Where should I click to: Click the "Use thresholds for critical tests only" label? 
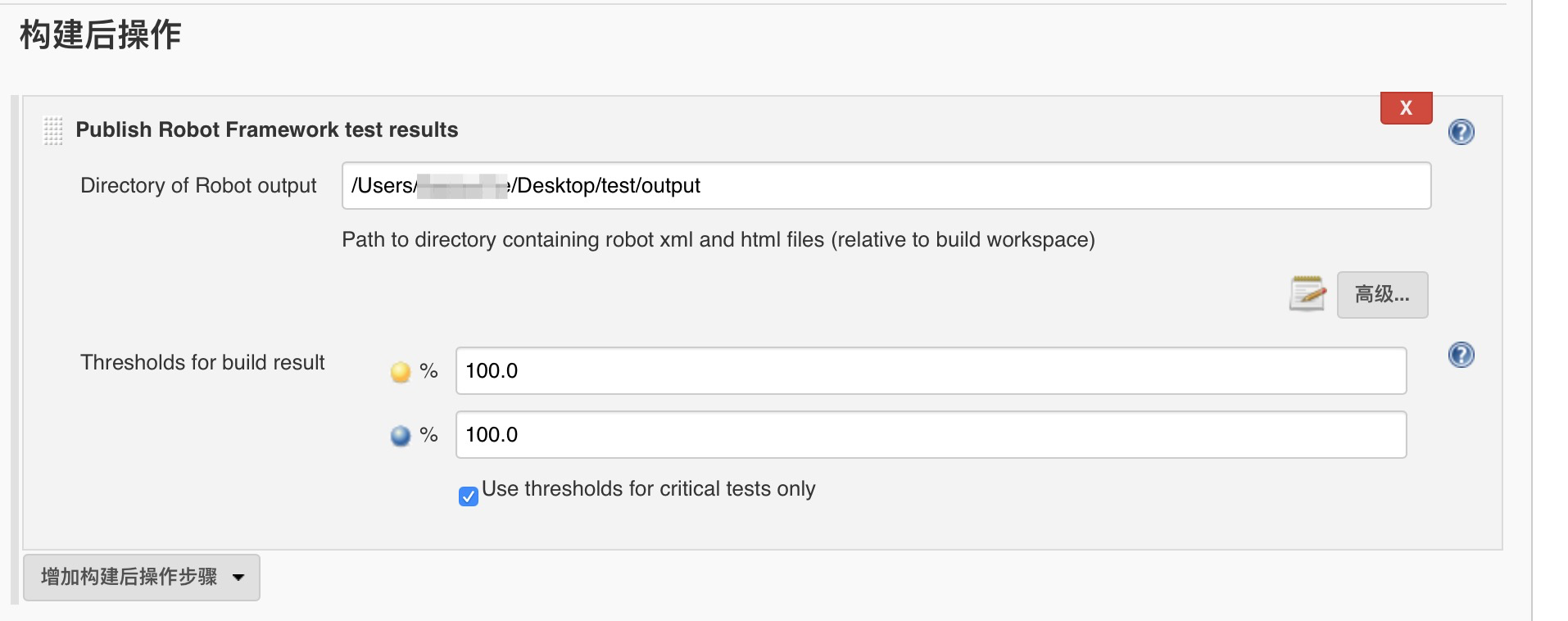(648, 489)
